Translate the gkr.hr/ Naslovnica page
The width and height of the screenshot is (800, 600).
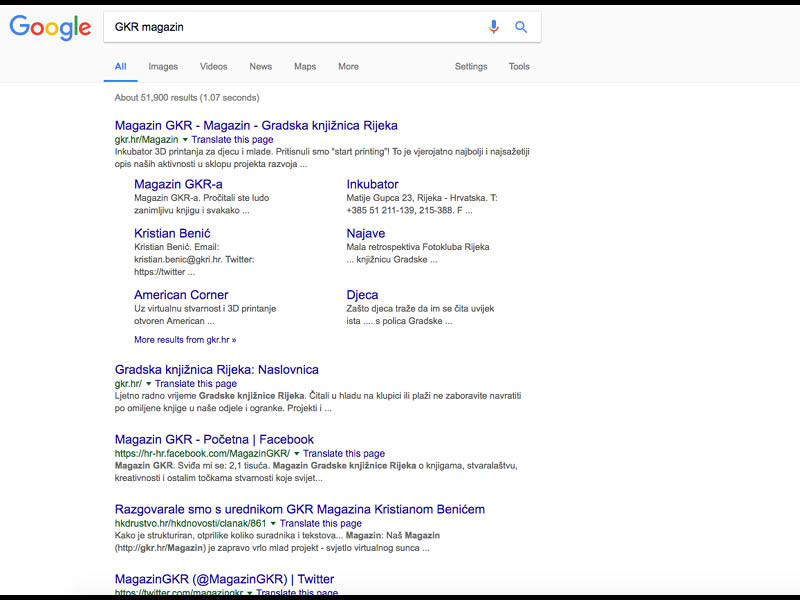tap(196, 384)
